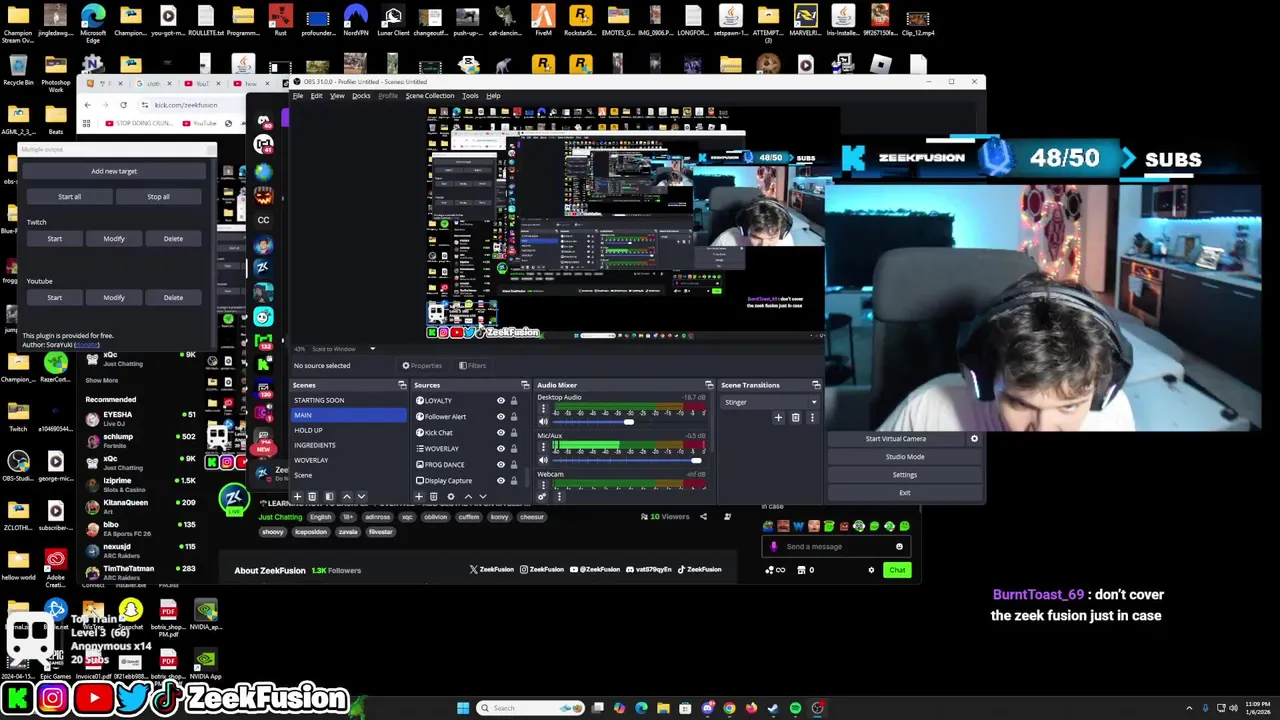Click Start all in Multiple output window
The height and width of the screenshot is (720, 1280).
tap(69, 197)
